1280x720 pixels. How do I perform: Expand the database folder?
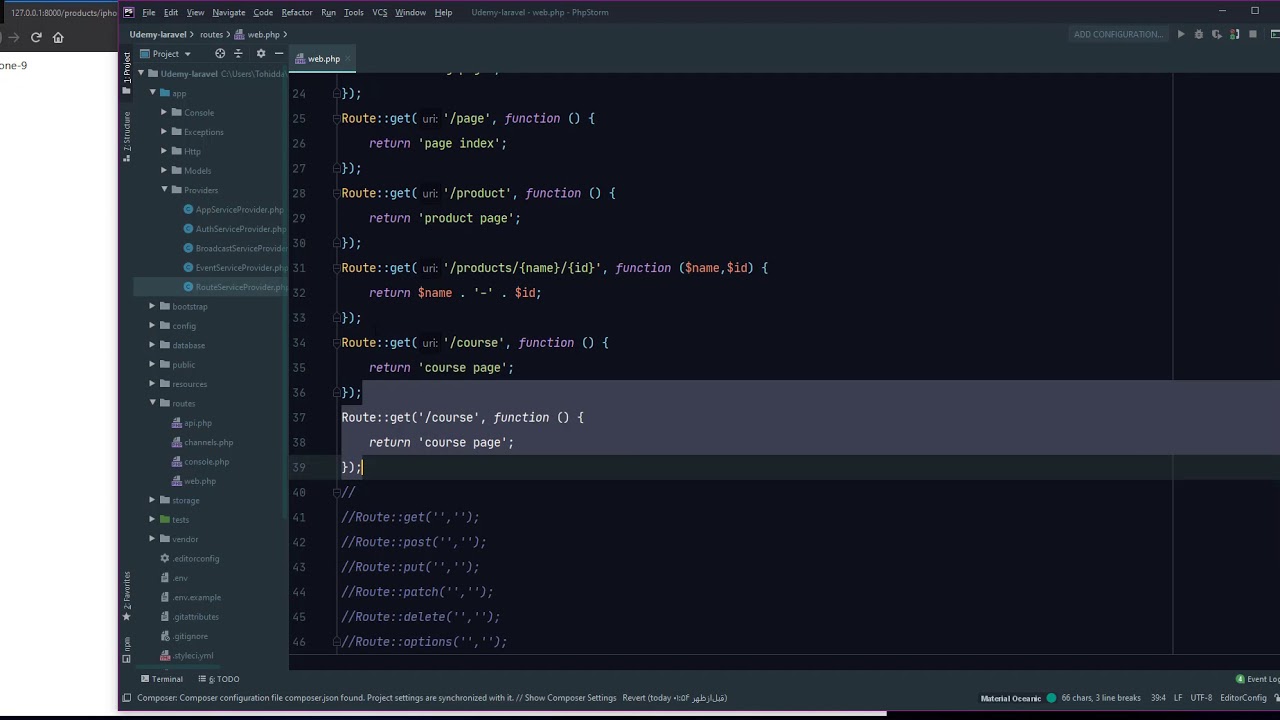coord(153,345)
